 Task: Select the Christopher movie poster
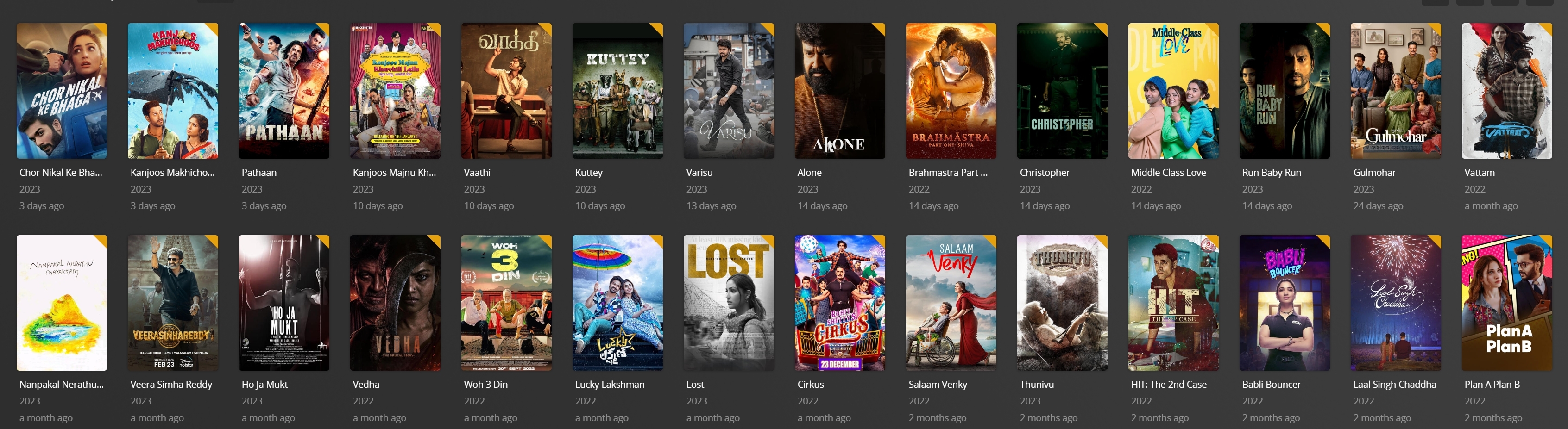click(x=1062, y=91)
